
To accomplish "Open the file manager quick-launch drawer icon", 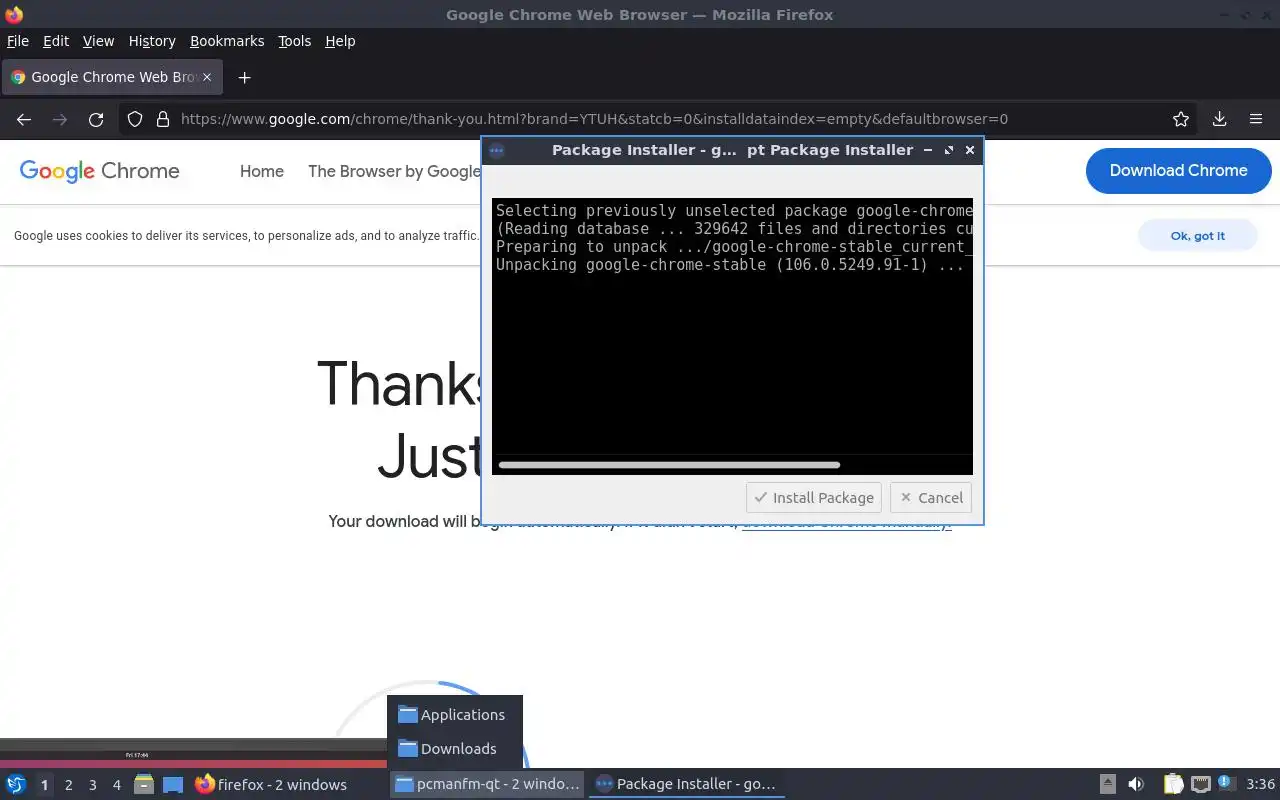I will (144, 785).
